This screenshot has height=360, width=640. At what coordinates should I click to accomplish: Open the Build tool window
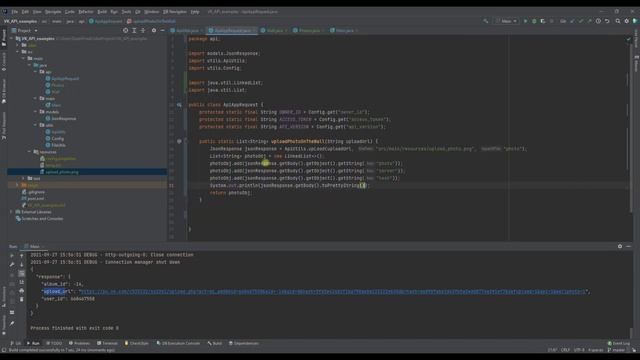click(x=215, y=343)
